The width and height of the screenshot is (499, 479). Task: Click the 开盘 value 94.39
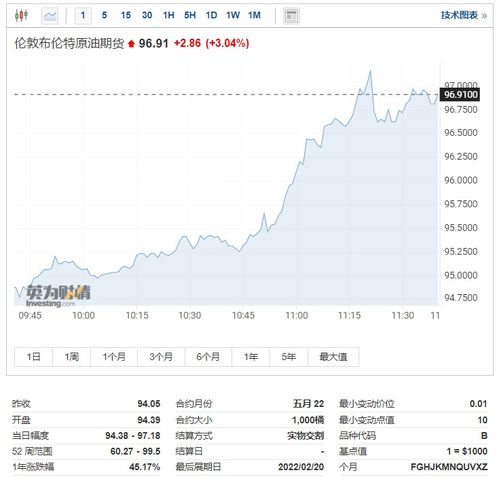149,420
